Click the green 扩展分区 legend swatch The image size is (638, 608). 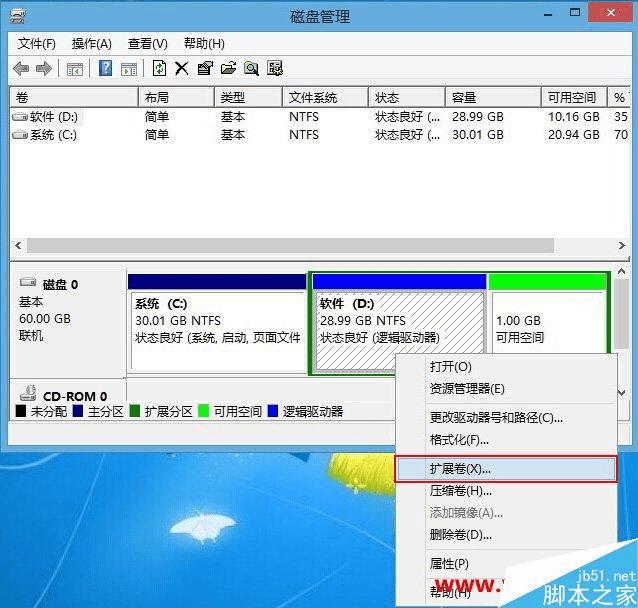click(x=134, y=411)
